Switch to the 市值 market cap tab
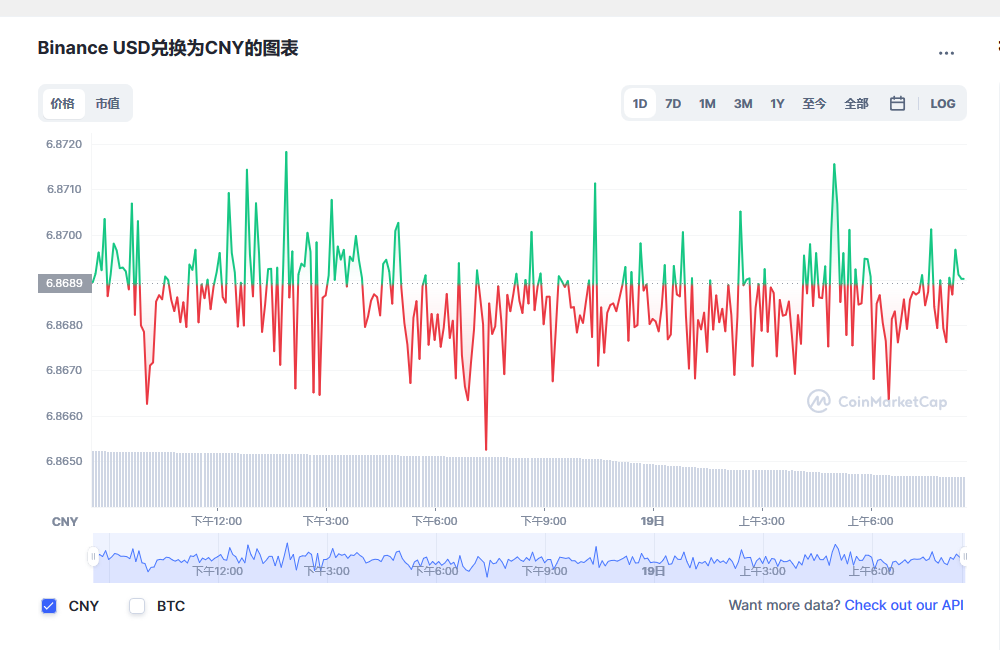1000x650 pixels. pyautogui.click(x=108, y=103)
